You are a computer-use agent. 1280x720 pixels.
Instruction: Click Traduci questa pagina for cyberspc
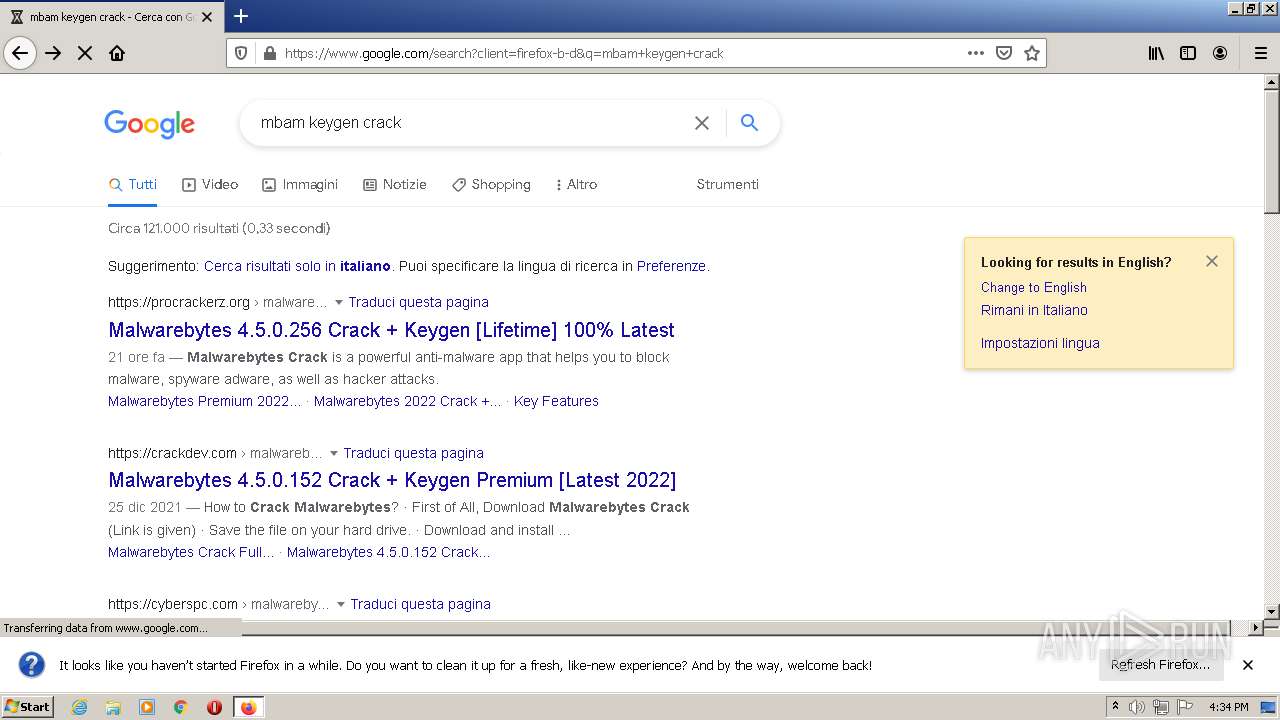[420, 604]
